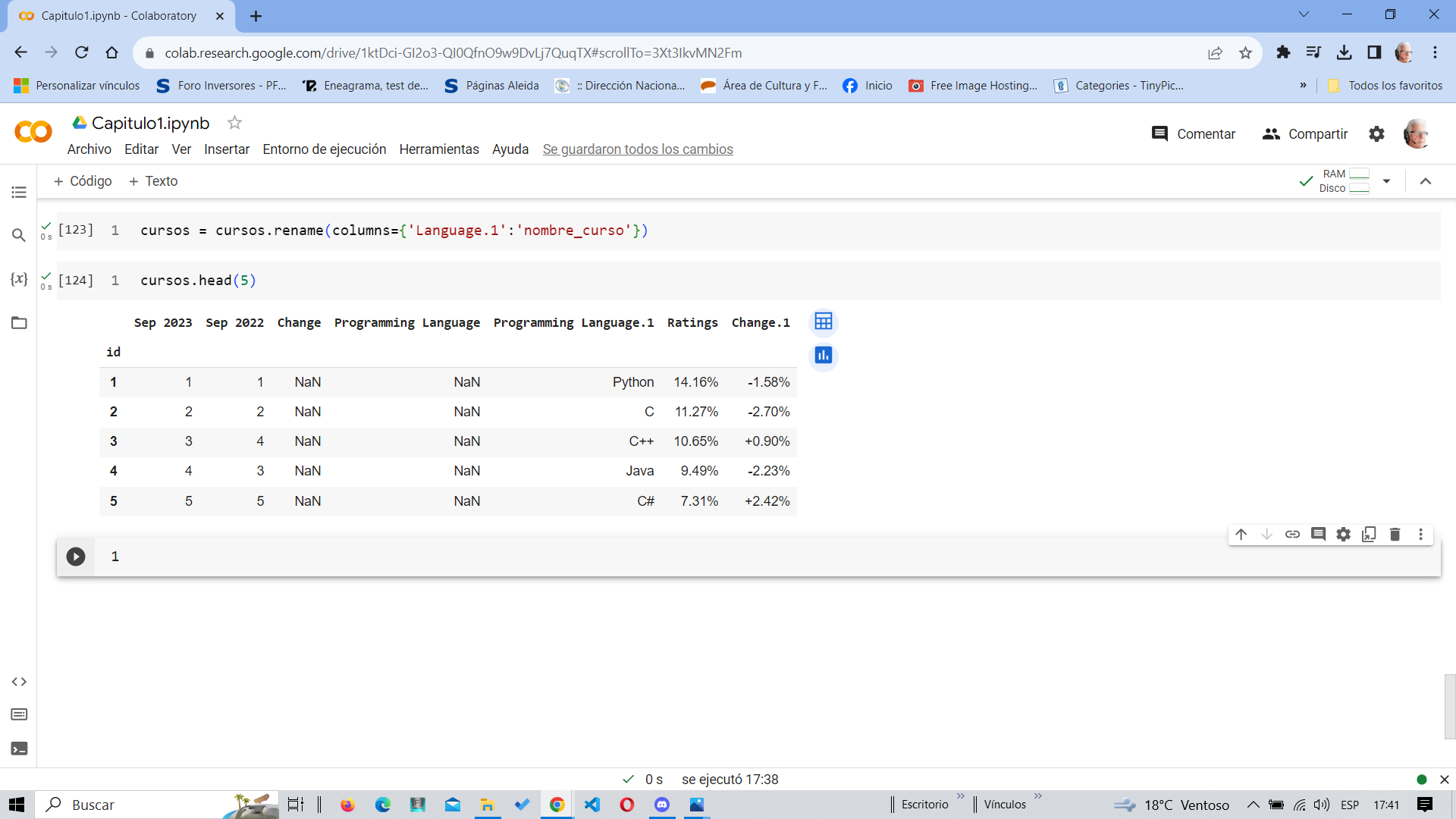1456x819 pixels.
Task: Open the Páginas Aleida bookmark
Action: point(491,86)
